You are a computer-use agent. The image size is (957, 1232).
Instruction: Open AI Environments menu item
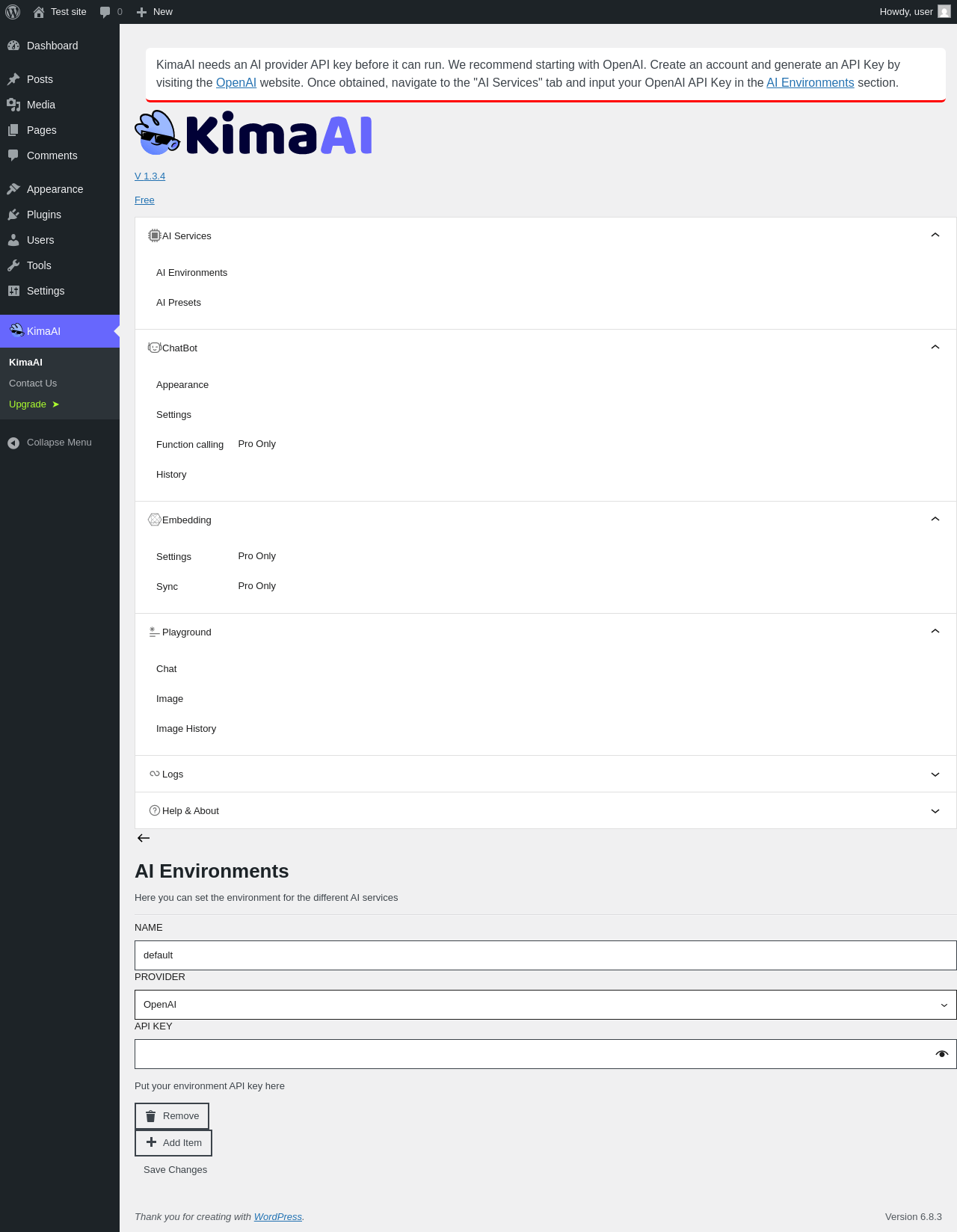click(191, 273)
